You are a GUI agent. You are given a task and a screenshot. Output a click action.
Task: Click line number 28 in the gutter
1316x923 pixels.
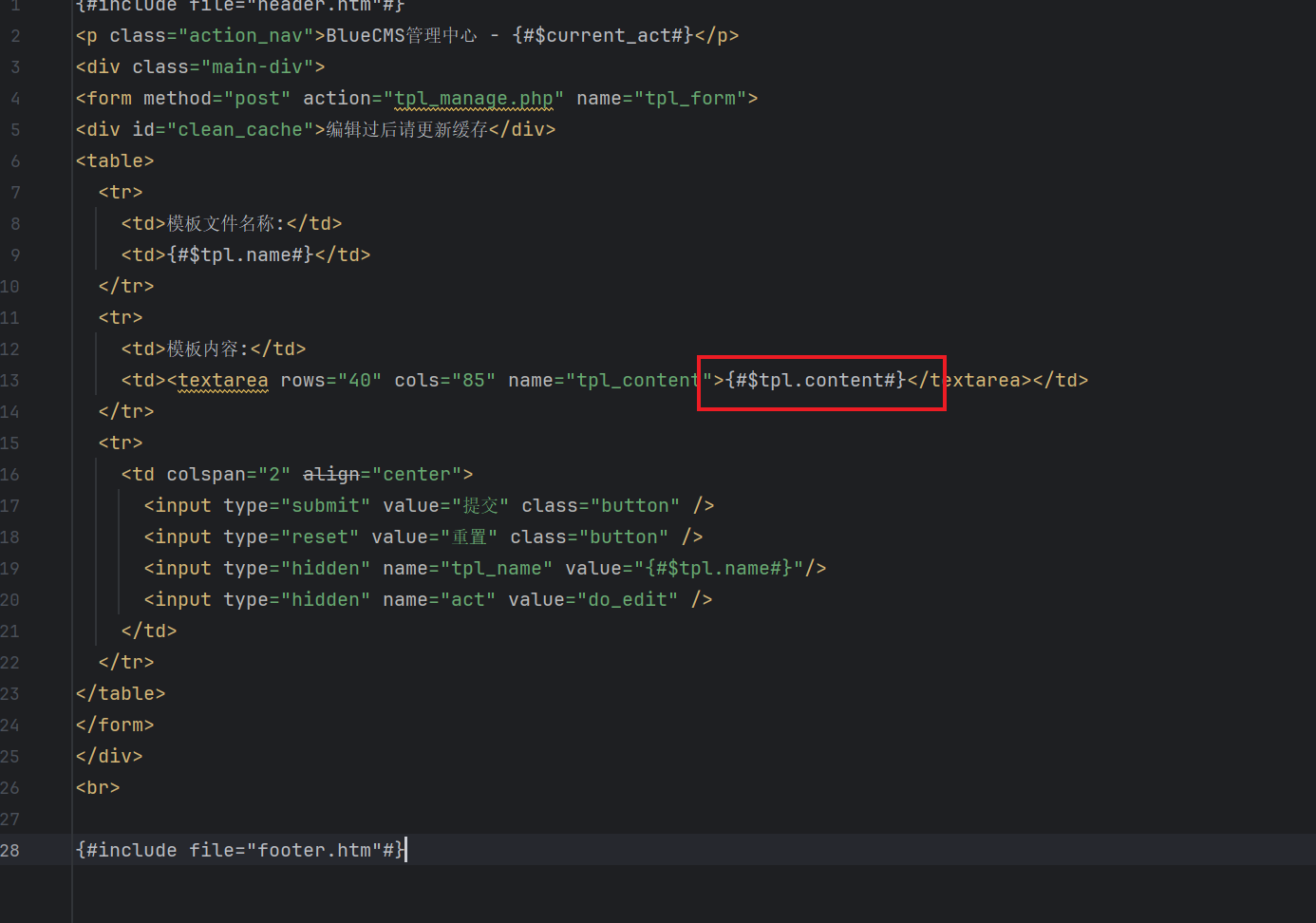tap(9, 851)
